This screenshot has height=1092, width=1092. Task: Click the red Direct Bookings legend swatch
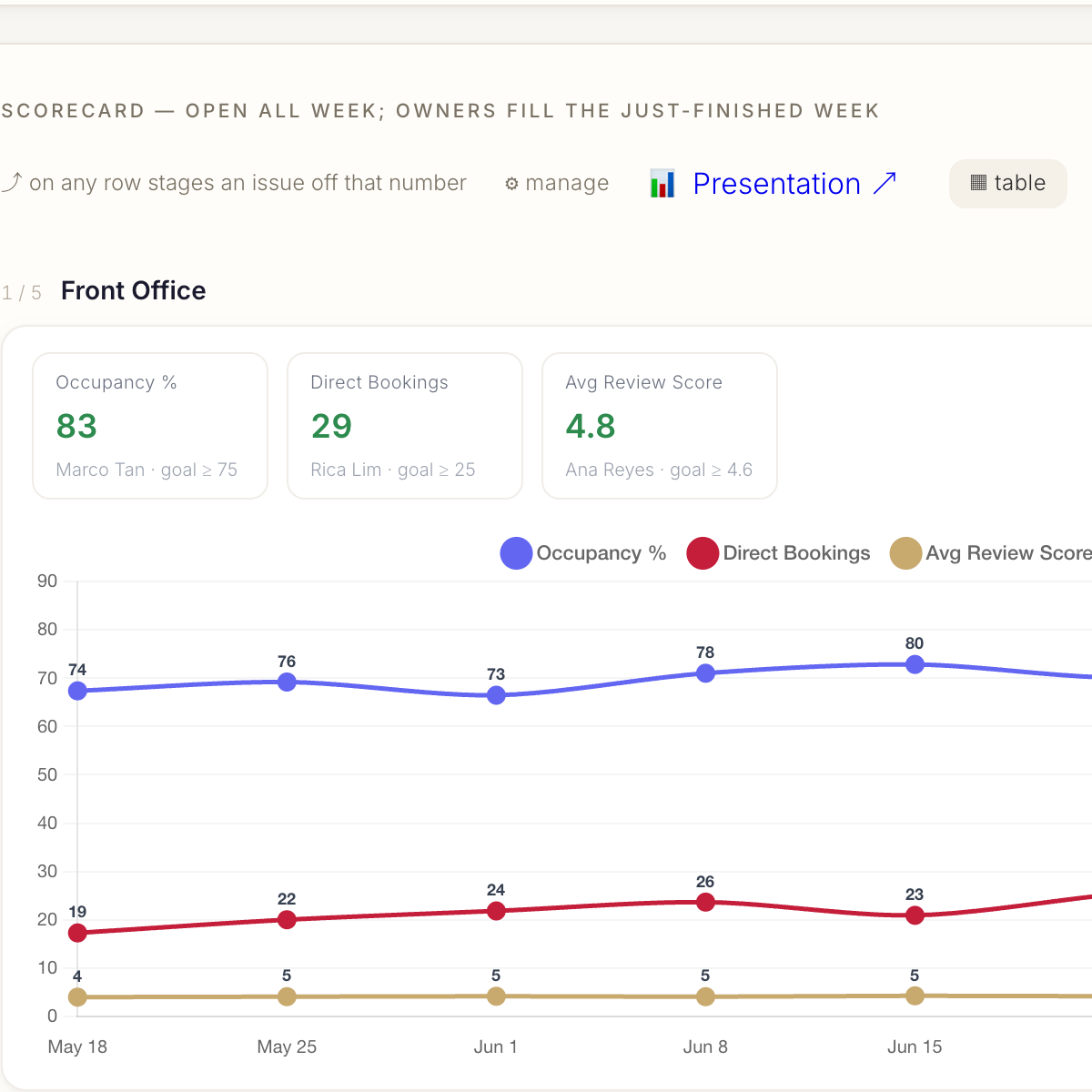click(x=703, y=553)
